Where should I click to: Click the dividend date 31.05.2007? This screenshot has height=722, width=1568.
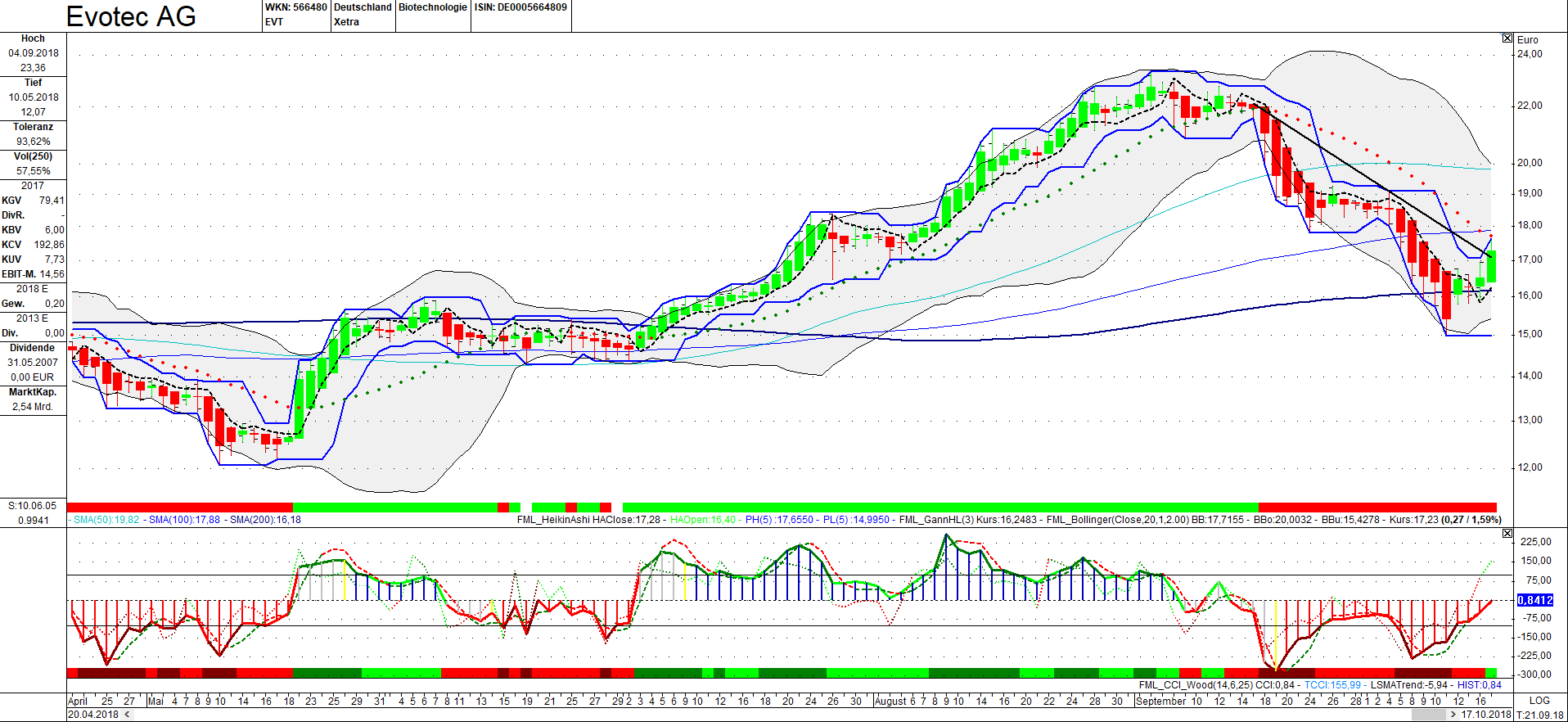(x=34, y=363)
